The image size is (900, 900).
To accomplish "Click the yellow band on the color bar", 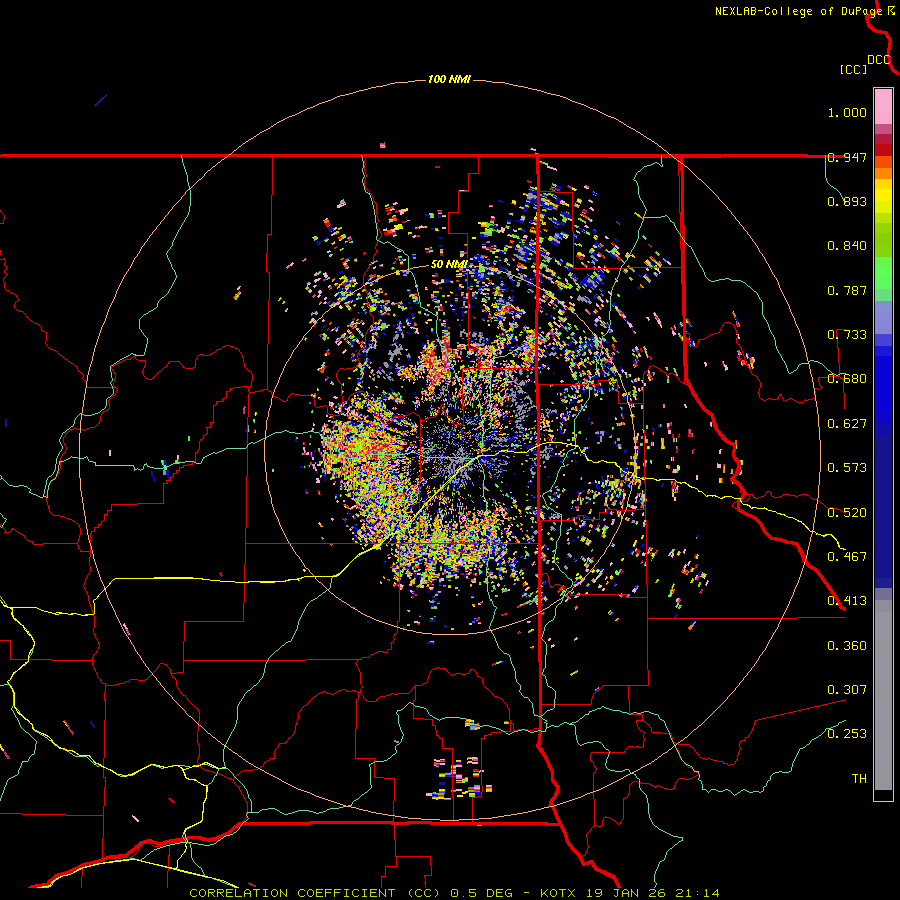I will tap(883, 196).
